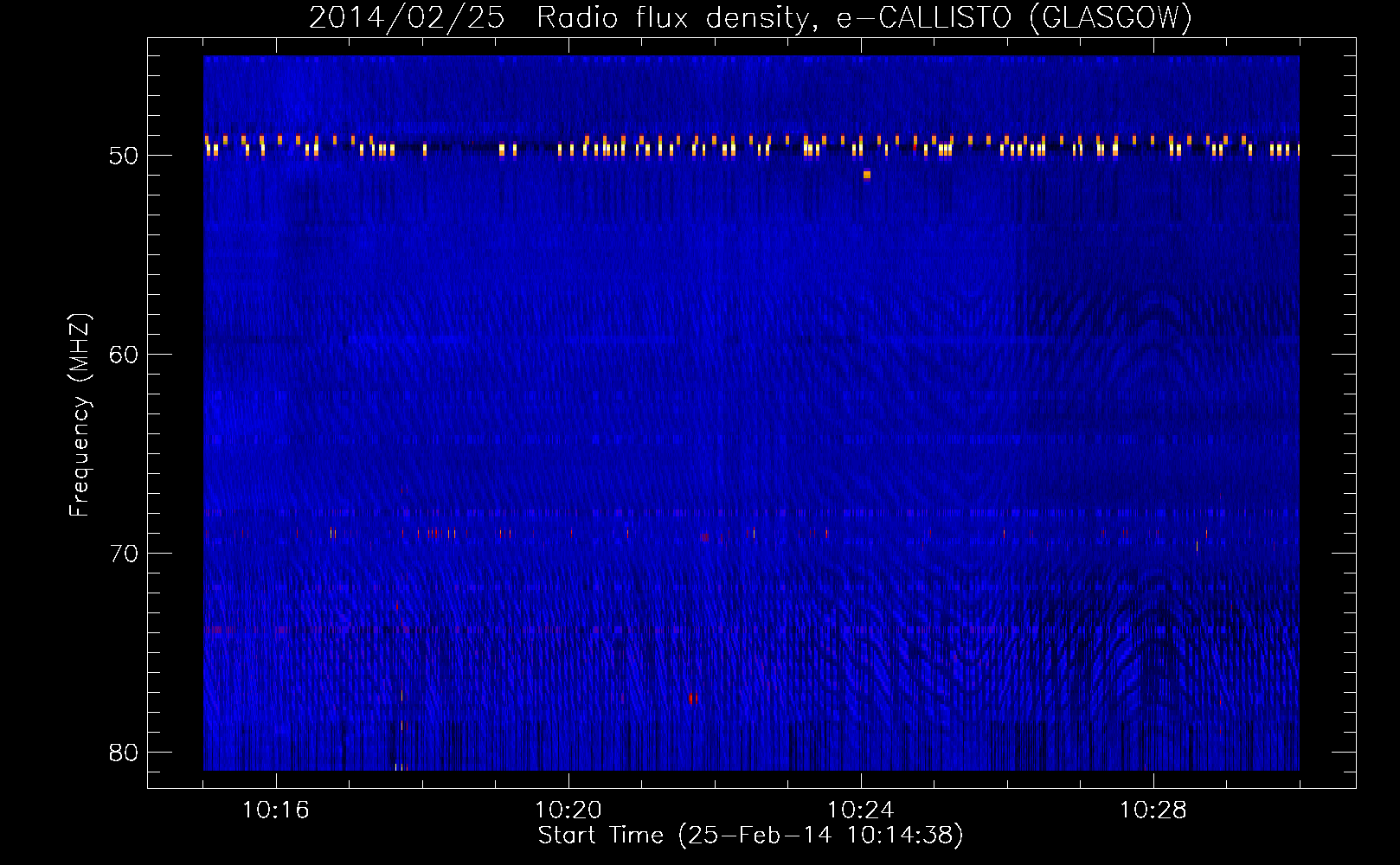Select the Frequency (MHZ) axis label
Image resolution: width=1400 pixels, height=865 pixels.
[x=80, y=415]
